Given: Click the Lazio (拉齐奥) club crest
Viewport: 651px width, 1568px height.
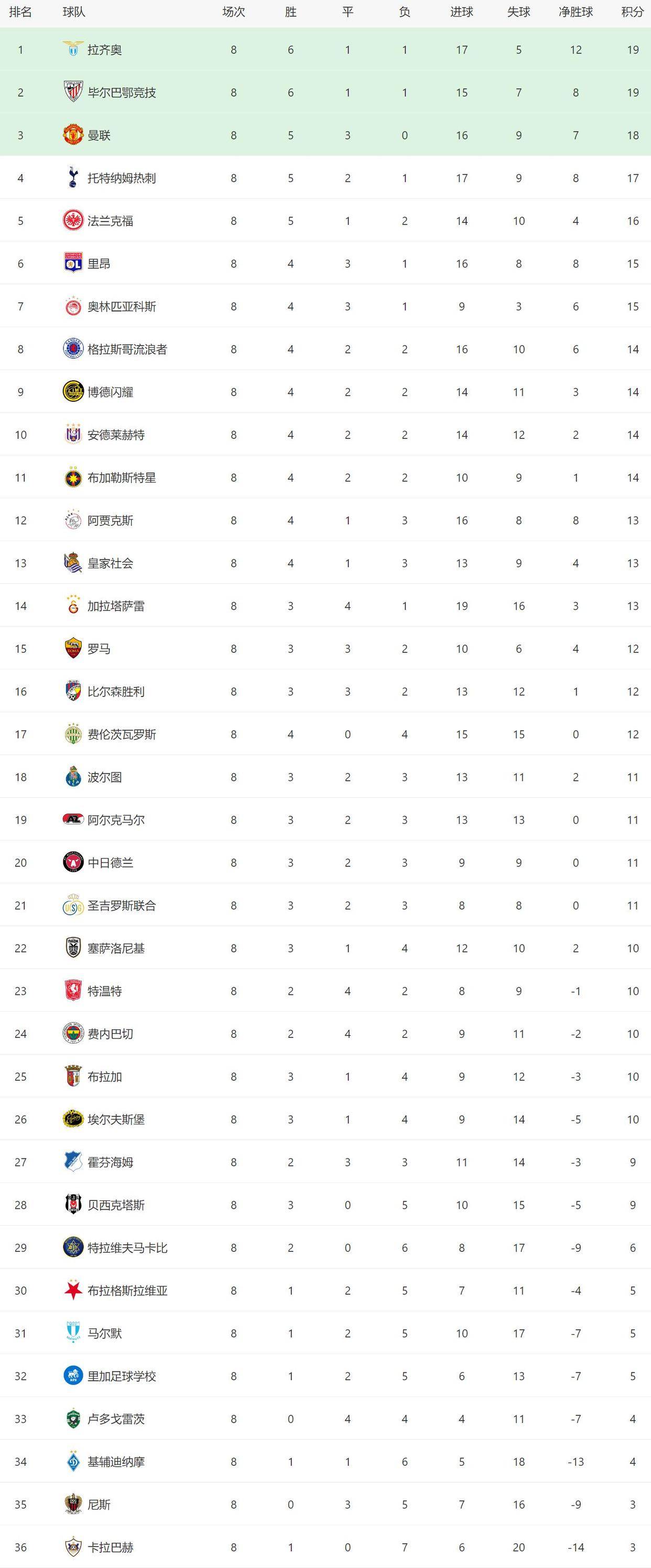Looking at the screenshot, I should pyautogui.click(x=73, y=49).
